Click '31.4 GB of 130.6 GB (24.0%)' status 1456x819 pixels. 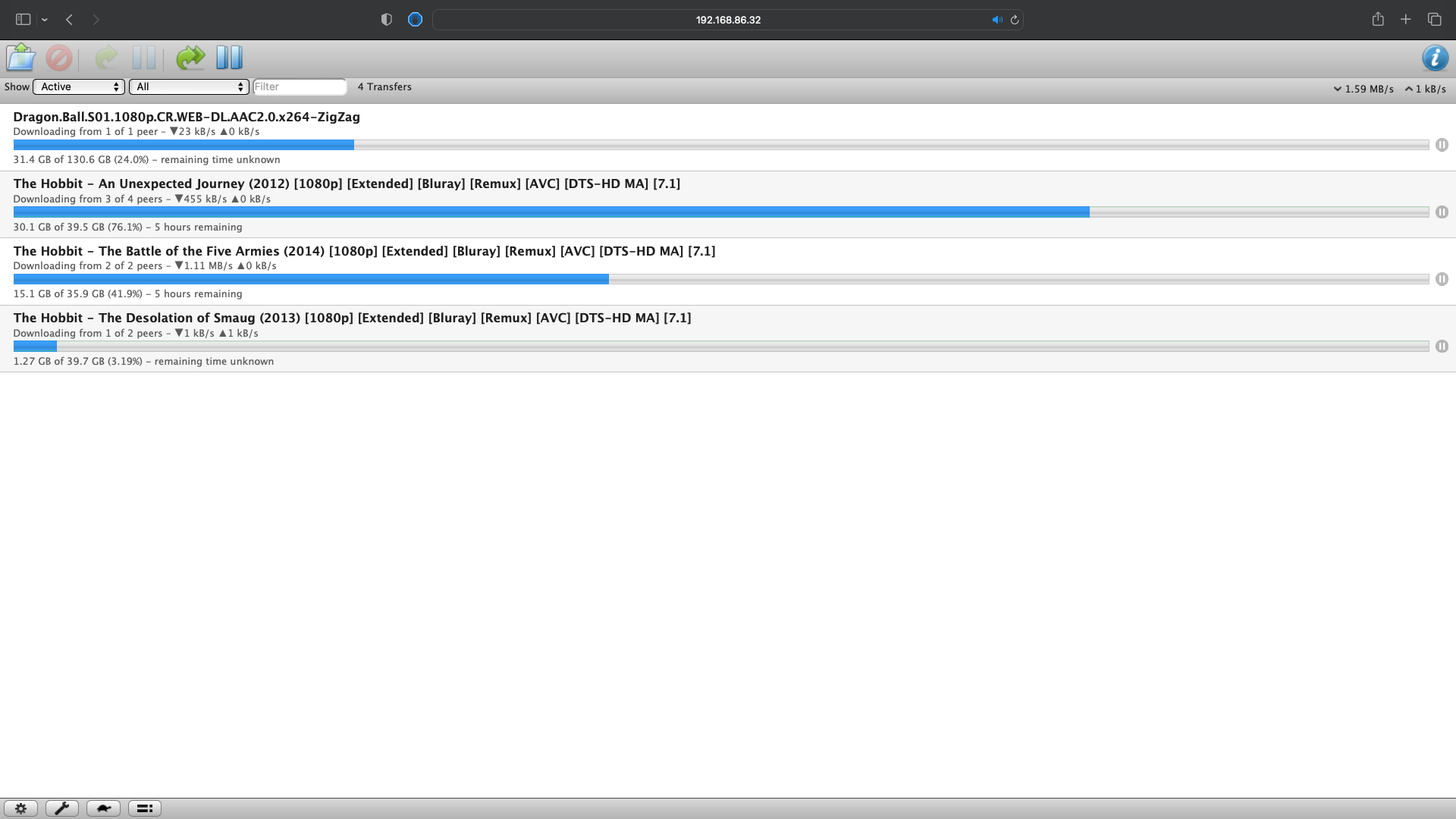81,160
